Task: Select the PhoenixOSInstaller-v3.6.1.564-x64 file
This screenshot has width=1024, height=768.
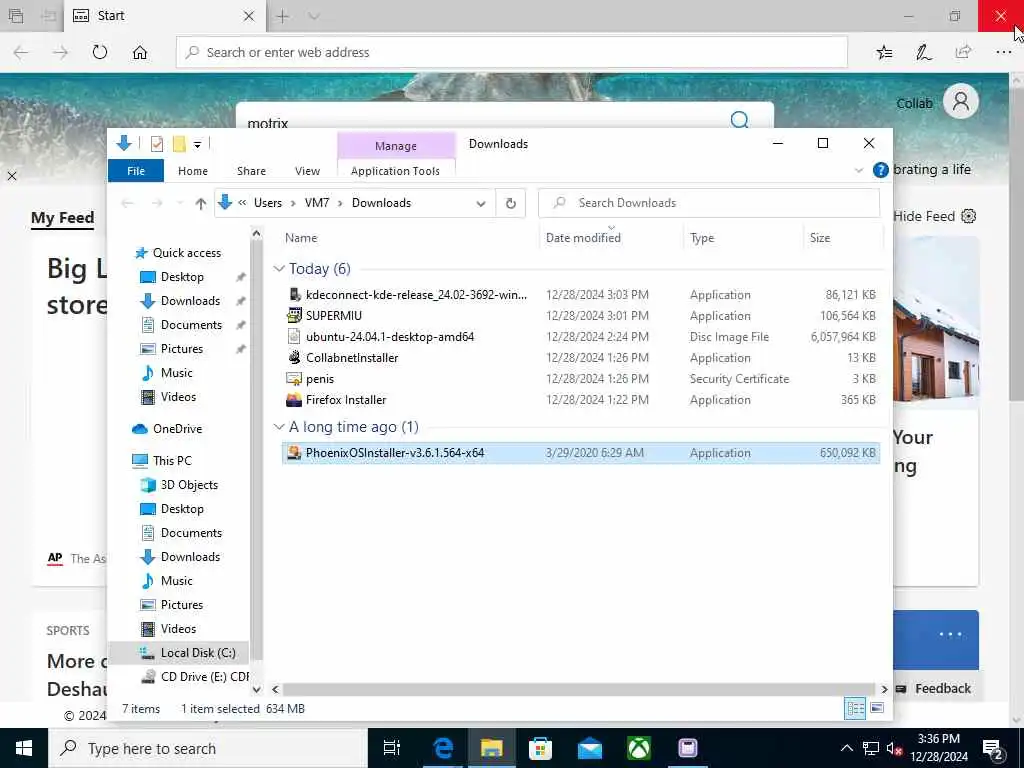Action: (580, 453)
